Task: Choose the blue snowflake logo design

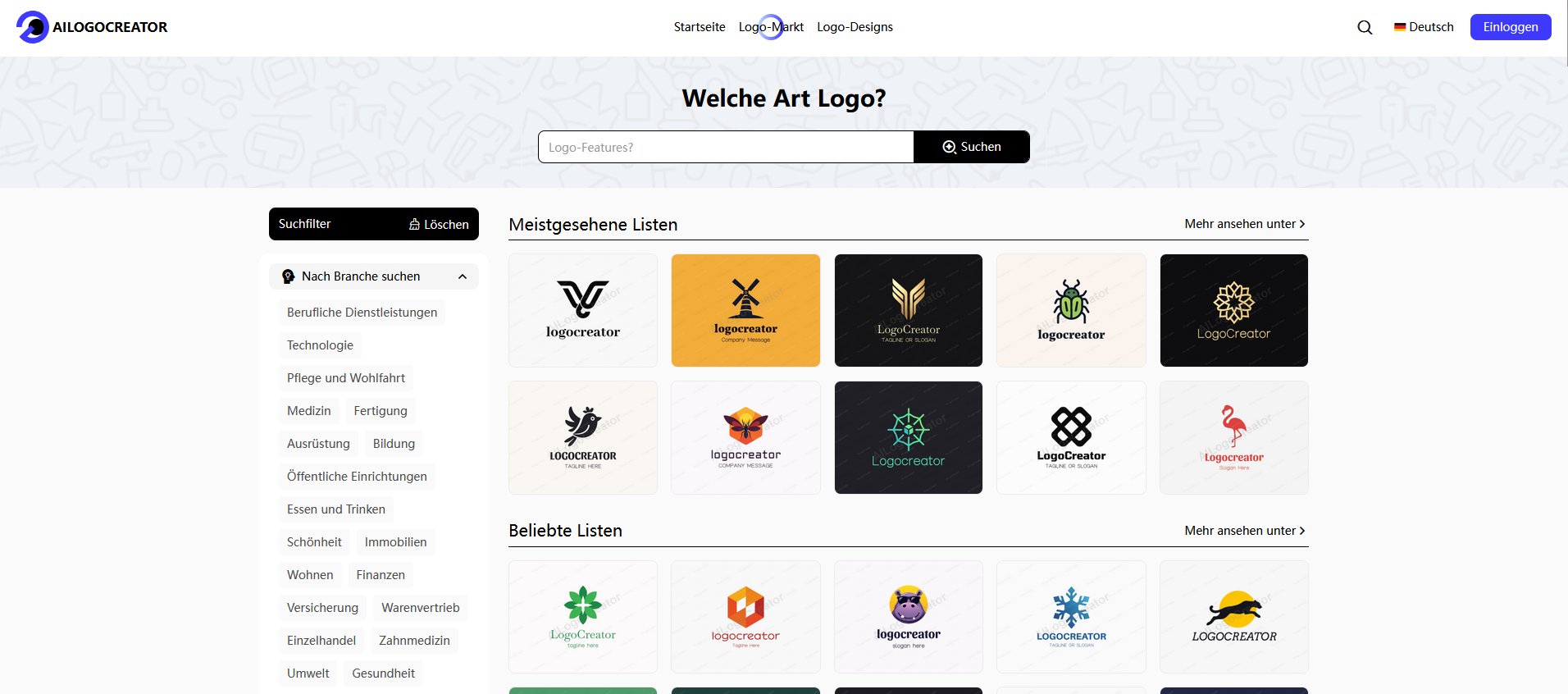Action: (x=1071, y=617)
